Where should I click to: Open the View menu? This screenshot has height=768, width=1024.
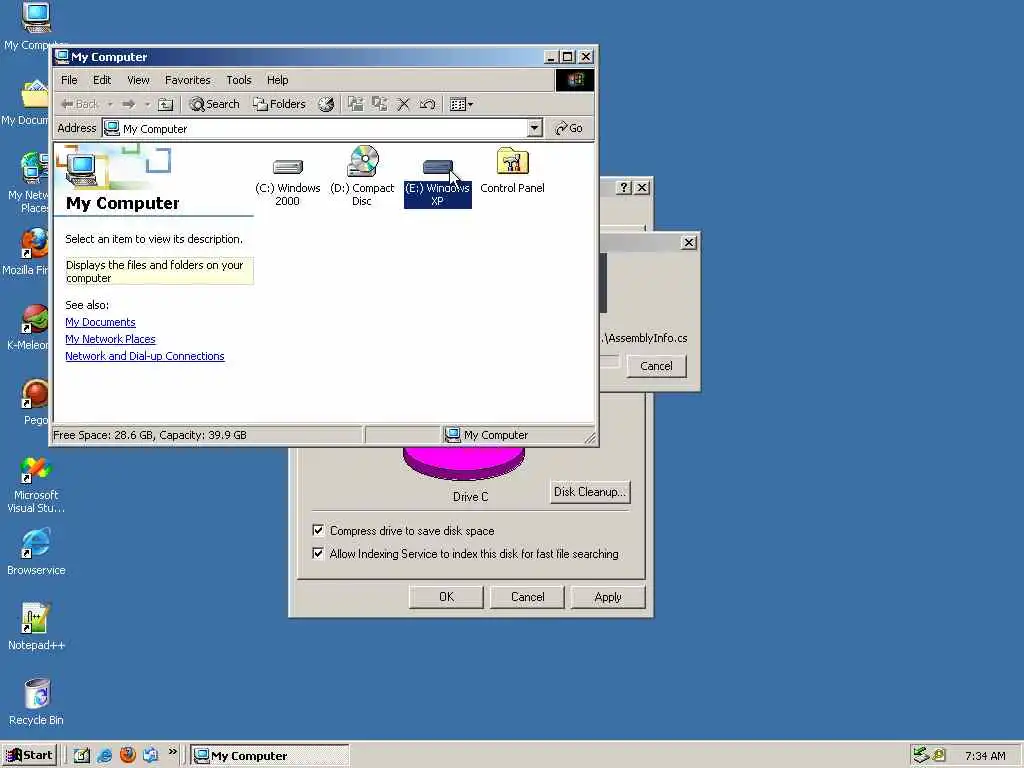pos(138,80)
